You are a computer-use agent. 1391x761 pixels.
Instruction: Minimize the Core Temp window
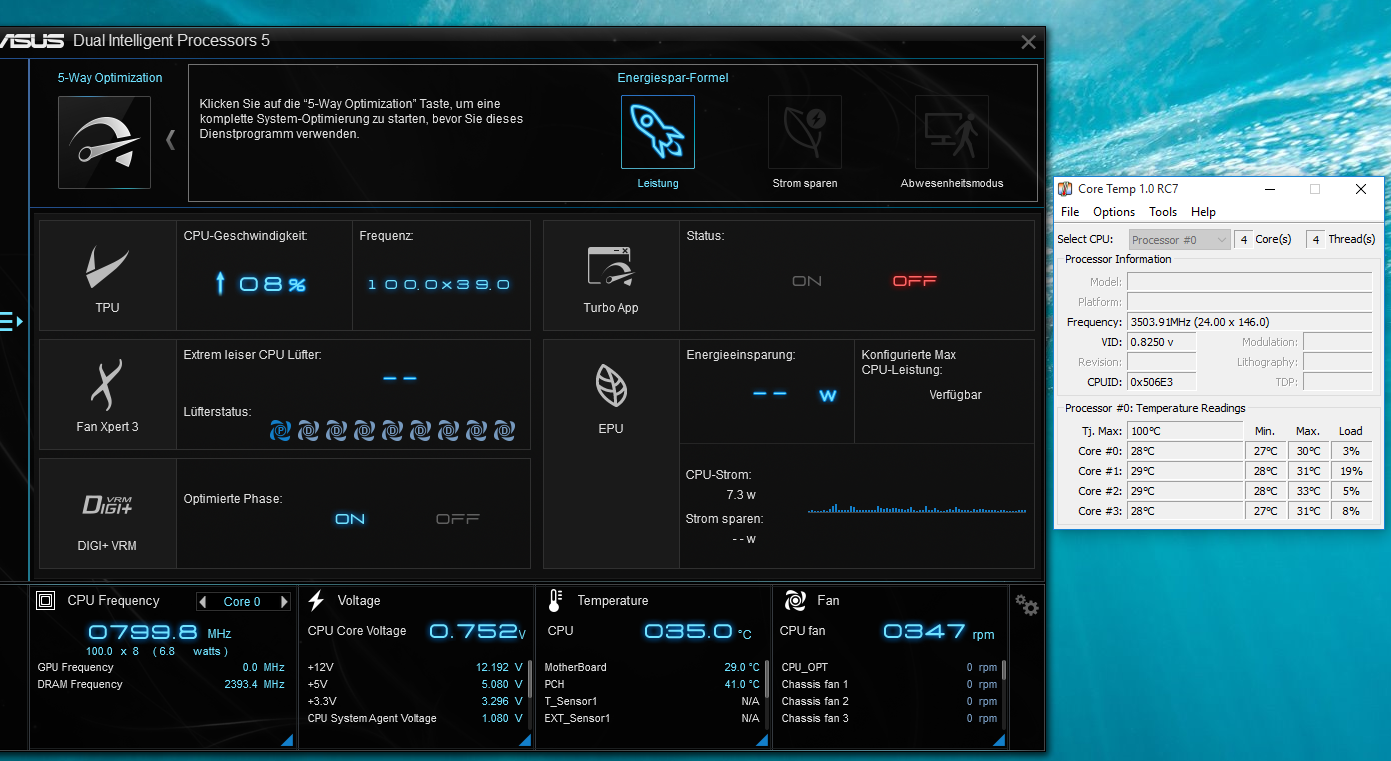[1269, 189]
